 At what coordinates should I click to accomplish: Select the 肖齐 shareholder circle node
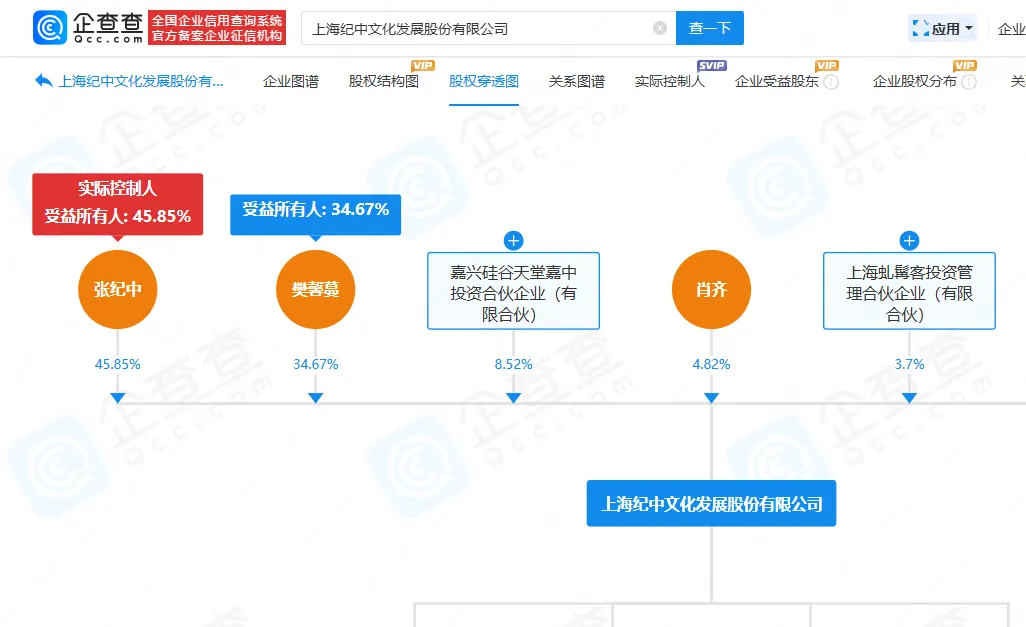(x=711, y=291)
